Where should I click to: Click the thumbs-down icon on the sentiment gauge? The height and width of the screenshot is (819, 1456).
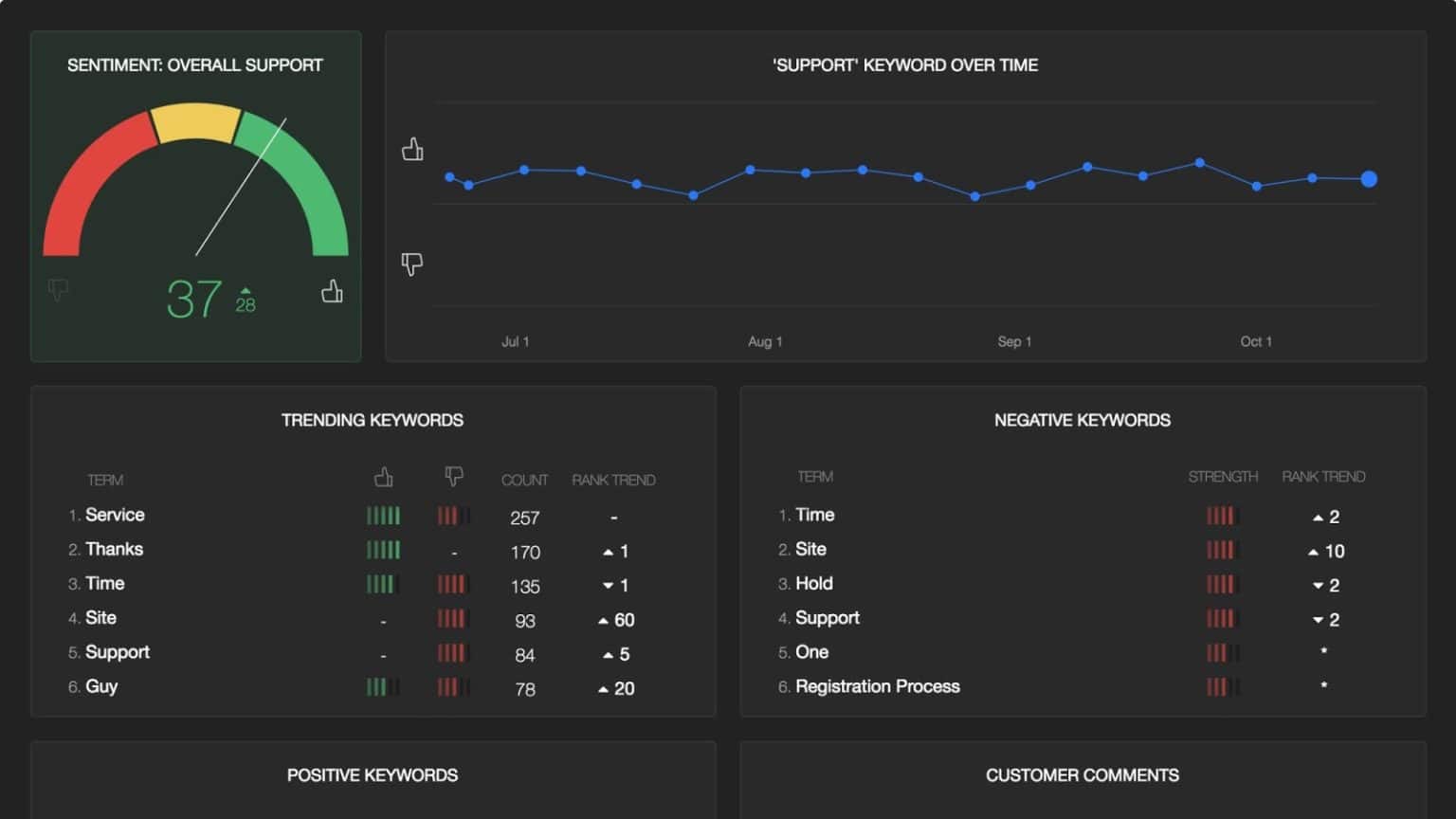(58, 290)
